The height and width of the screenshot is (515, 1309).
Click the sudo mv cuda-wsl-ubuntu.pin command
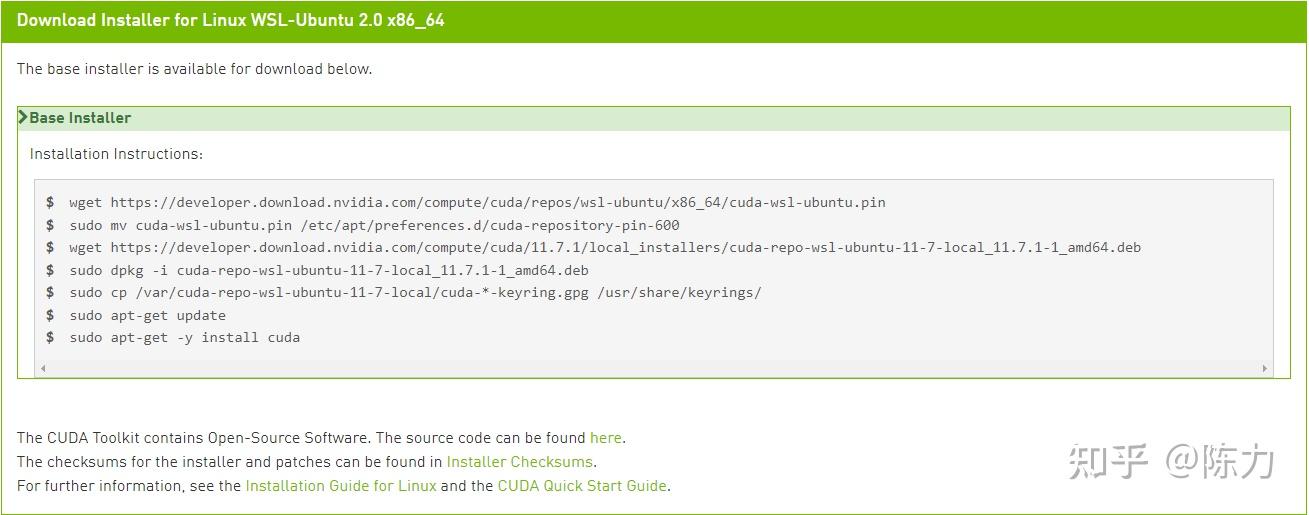coord(374,225)
